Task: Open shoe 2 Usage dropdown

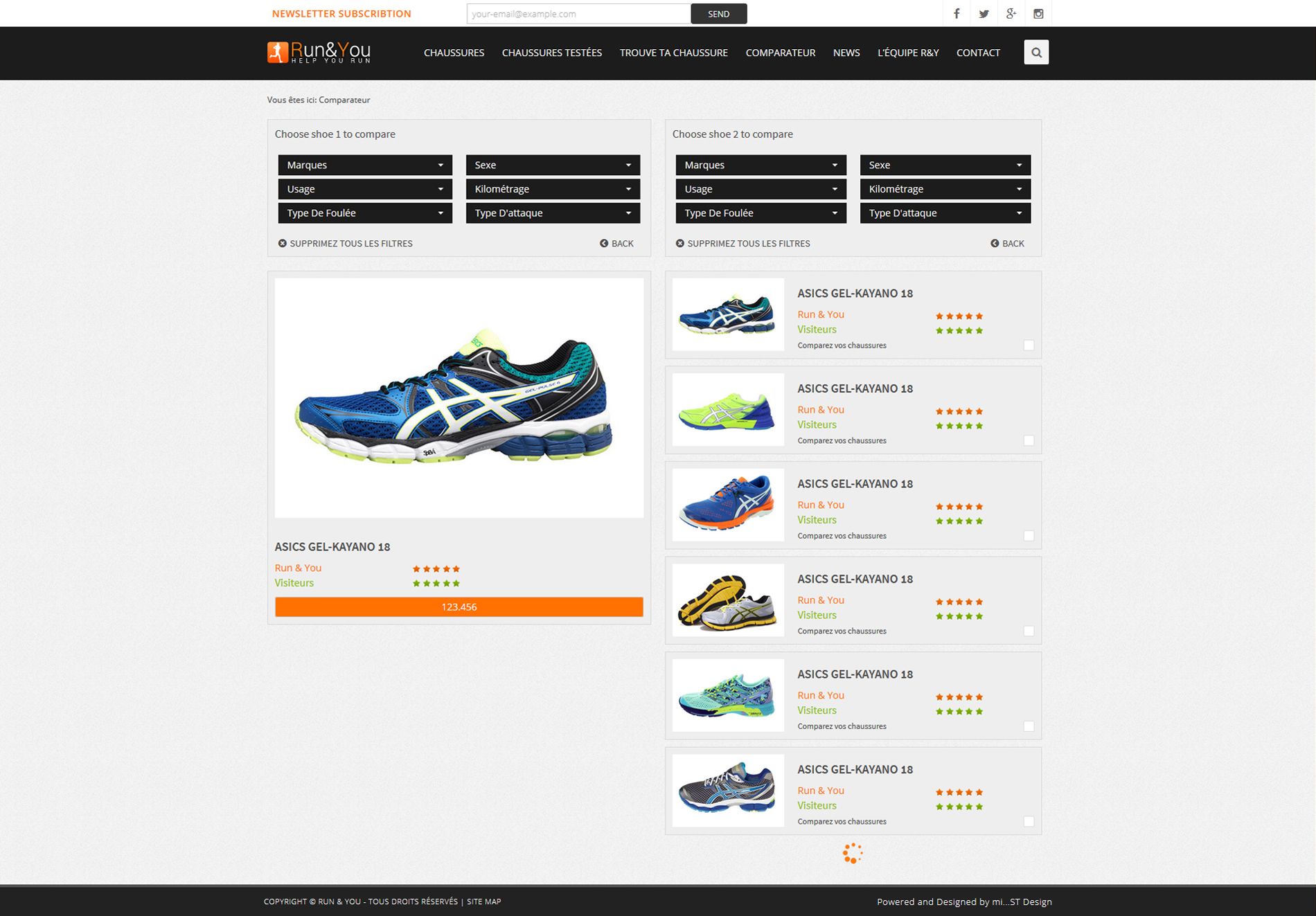Action: pyautogui.click(x=761, y=189)
